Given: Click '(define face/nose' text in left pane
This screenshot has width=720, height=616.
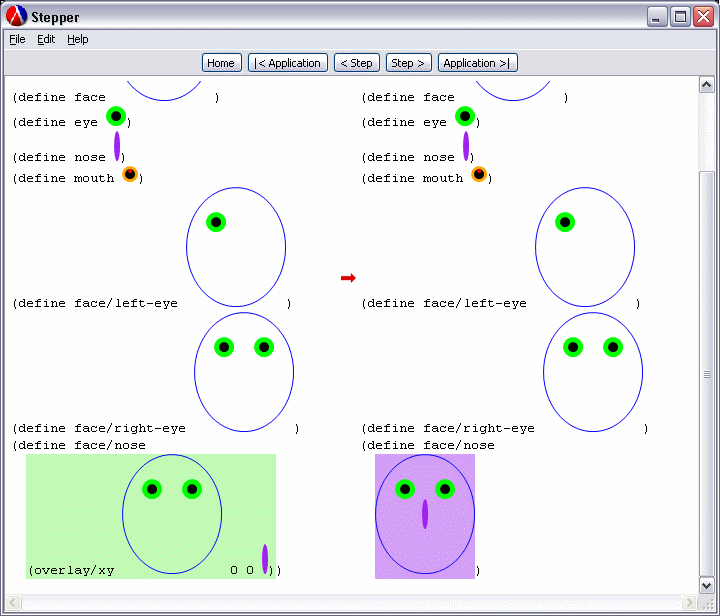Looking at the screenshot, I should (79, 445).
